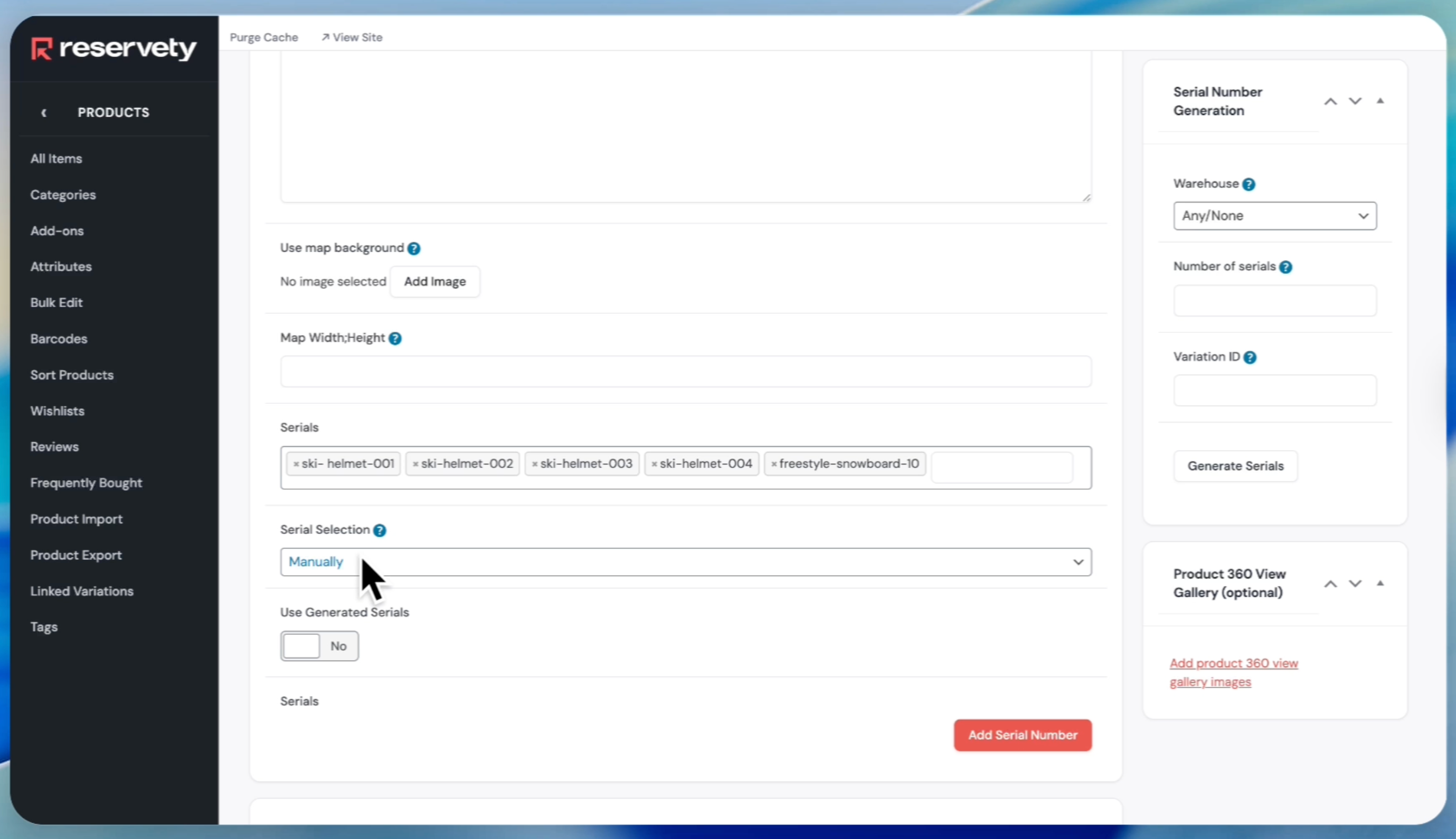Open Barcodes in the sidebar menu
The width and height of the screenshot is (1456, 839).
point(59,339)
